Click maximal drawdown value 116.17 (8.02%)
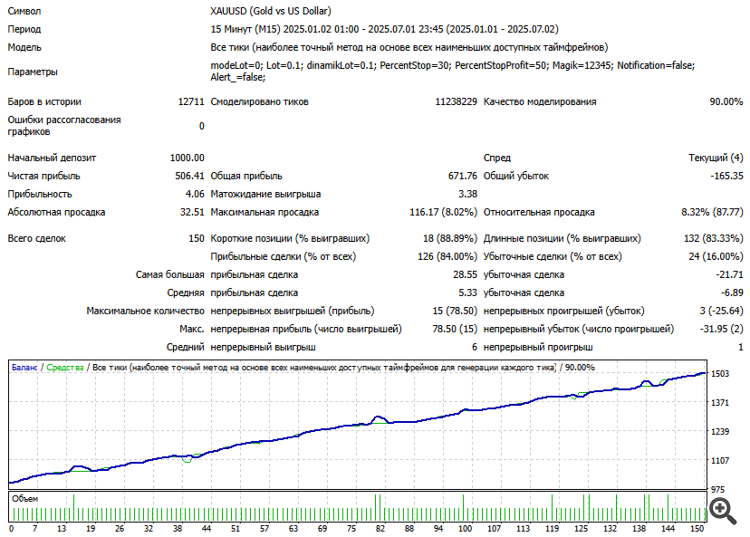Image resolution: width=750 pixels, height=537 pixels. pyautogui.click(x=443, y=212)
